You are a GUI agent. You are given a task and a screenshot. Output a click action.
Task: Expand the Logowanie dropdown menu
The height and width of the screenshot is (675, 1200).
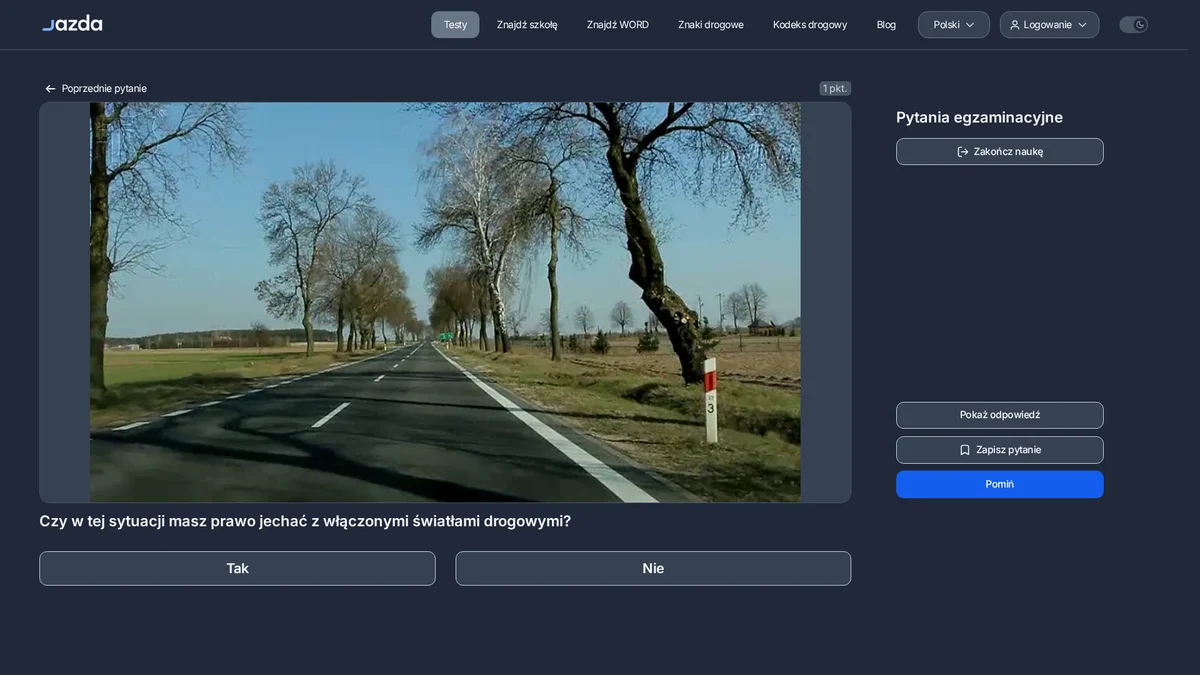(x=1049, y=25)
